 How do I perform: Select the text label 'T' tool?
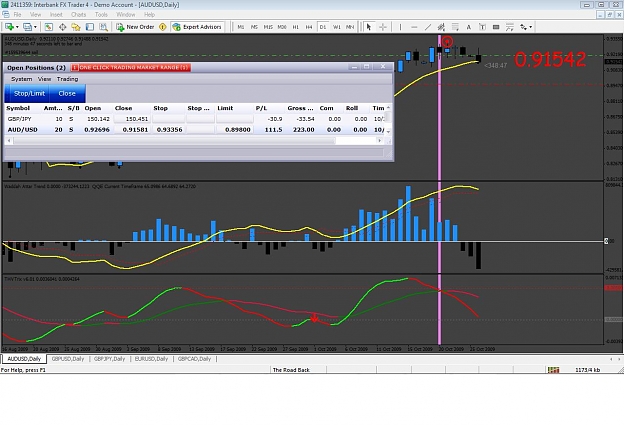point(482,27)
